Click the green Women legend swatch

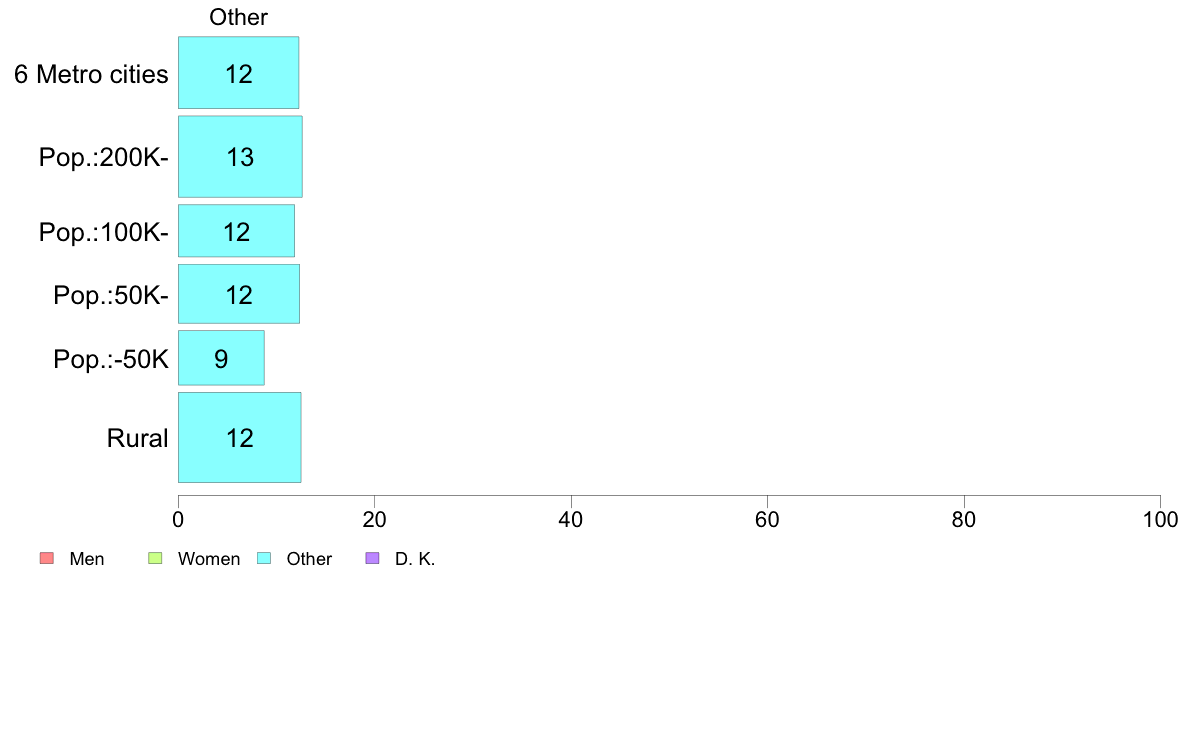click(x=155, y=559)
